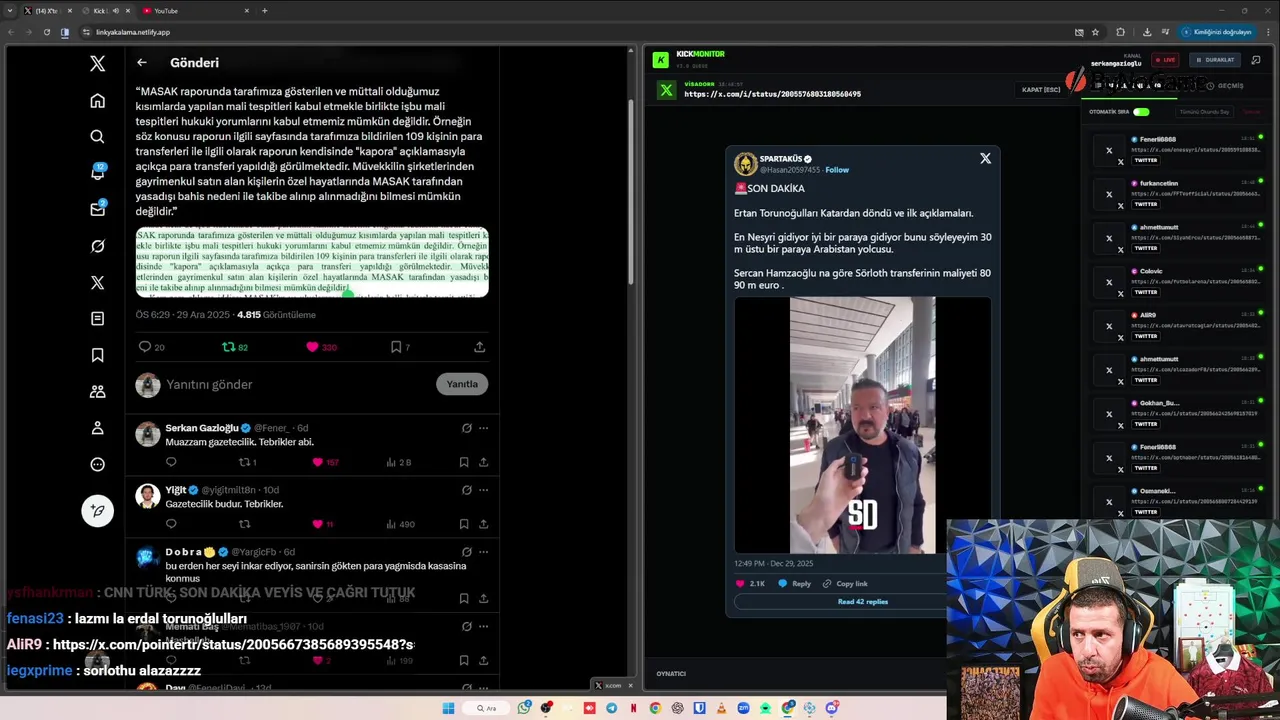Screen dimensions: 1280x720
Task: Open WhatsApp in the taskbar
Action: pos(524,708)
